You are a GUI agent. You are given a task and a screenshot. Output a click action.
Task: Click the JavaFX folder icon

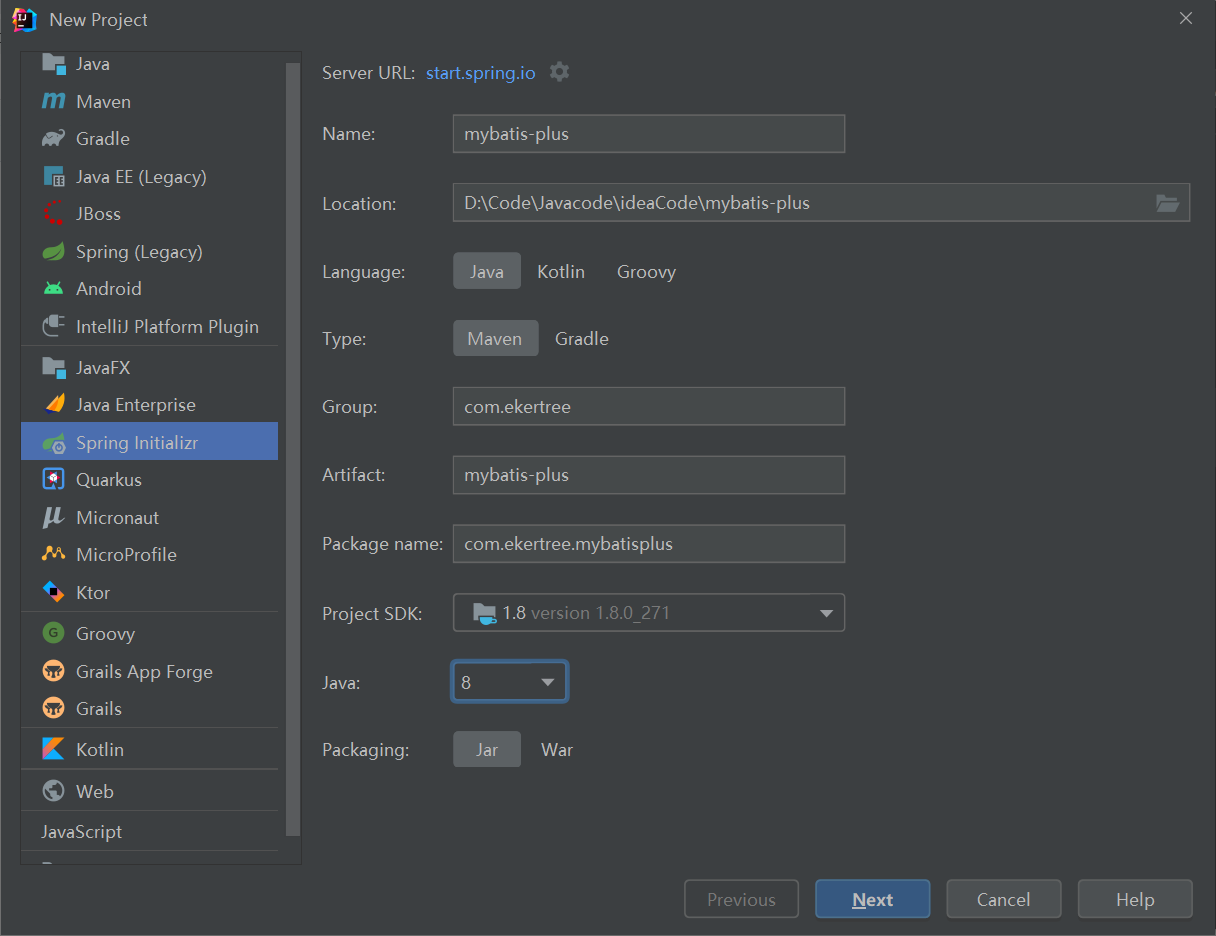pyautogui.click(x=54, y=368)
